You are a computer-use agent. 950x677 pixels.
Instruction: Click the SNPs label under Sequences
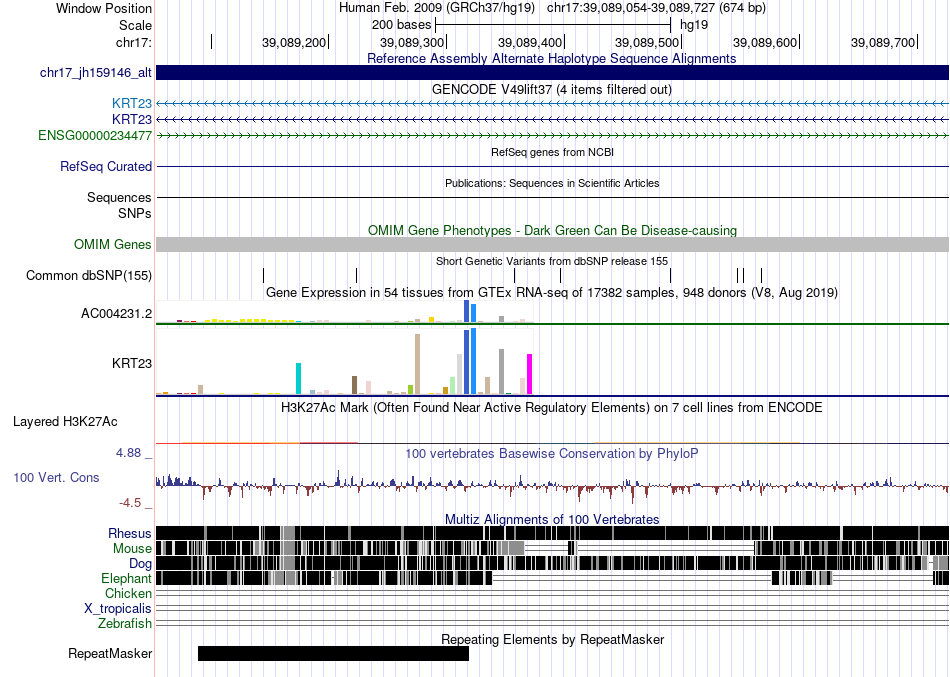click(135, 213)
